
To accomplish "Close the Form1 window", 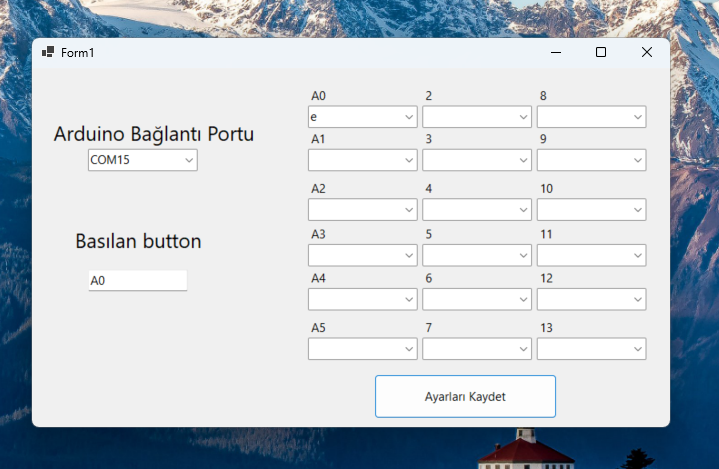I will (x=647, y=52).
